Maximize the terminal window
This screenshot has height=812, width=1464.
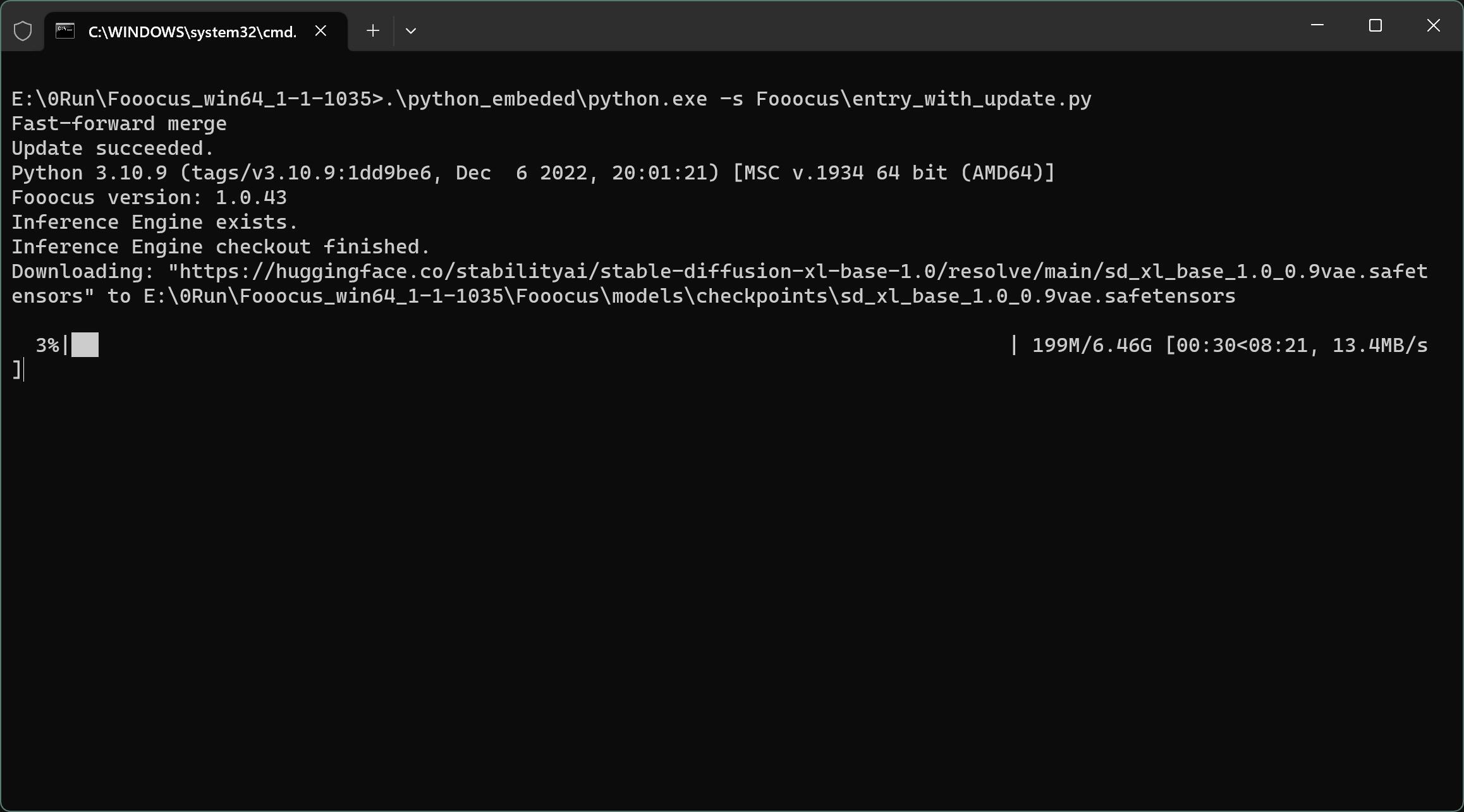click(1376, 25)
